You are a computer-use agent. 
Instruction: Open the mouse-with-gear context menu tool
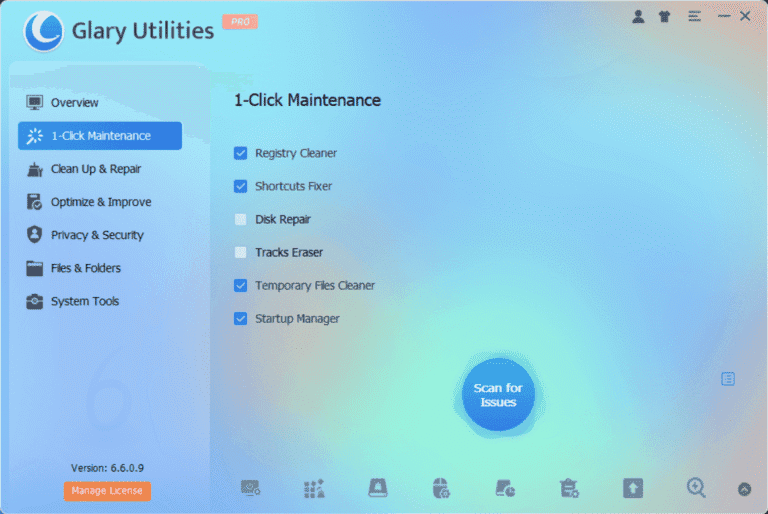click(x=441, y=489)
